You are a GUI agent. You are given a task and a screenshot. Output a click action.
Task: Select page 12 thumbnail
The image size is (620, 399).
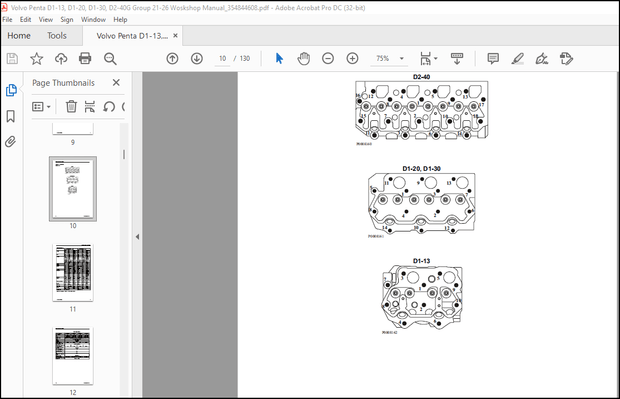[x=73, y=356]
